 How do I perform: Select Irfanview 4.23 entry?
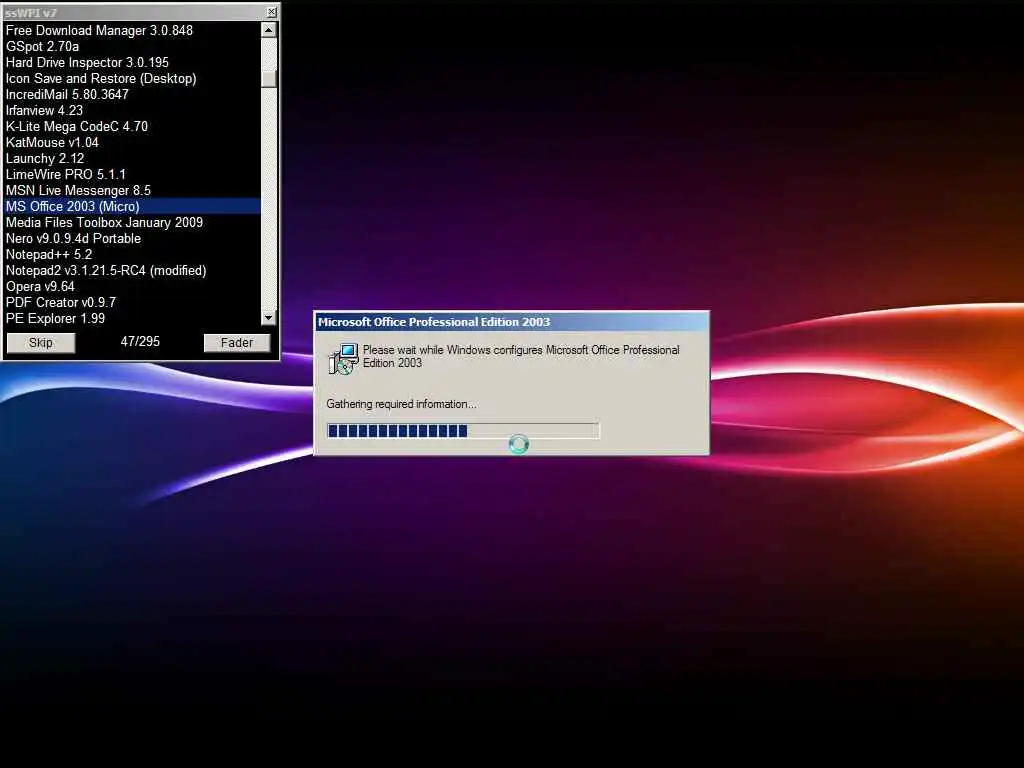click(132, 110)
